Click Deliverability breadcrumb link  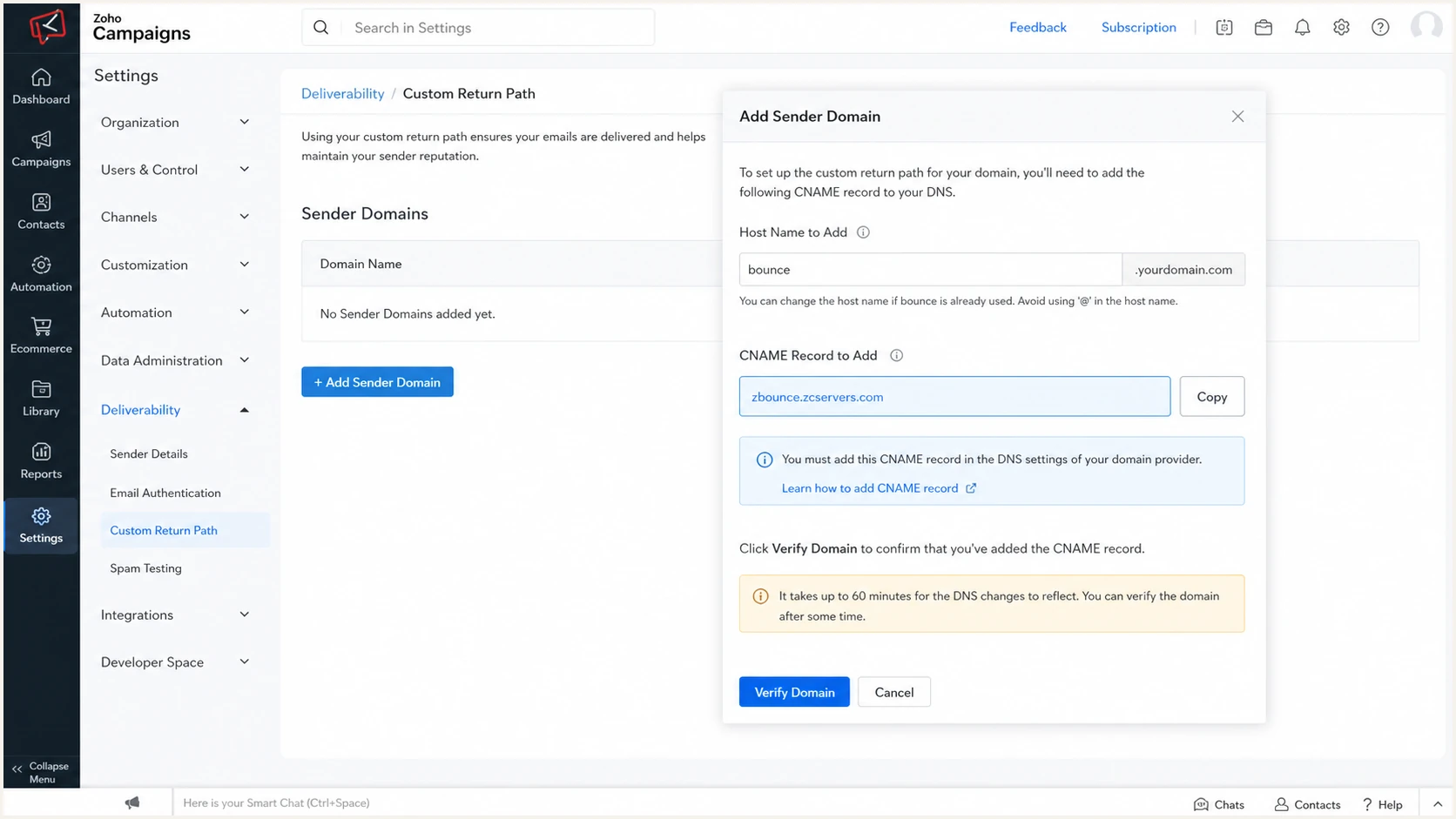[x=342, y=93]
